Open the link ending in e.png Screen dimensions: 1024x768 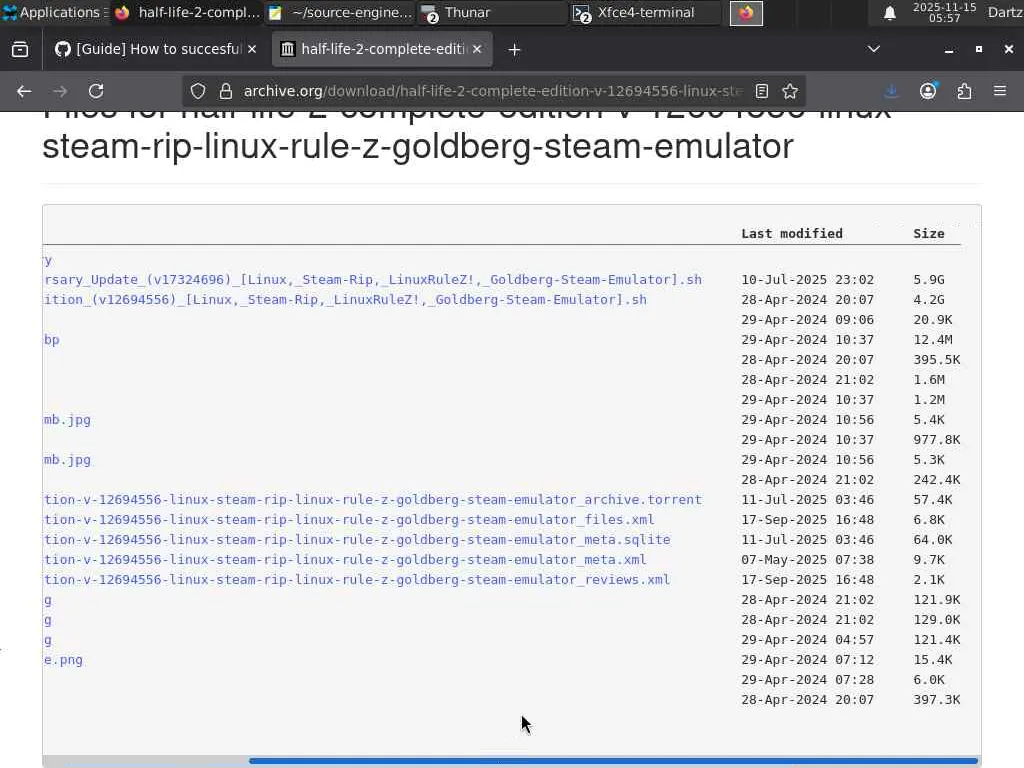click(x=63, y=660)
